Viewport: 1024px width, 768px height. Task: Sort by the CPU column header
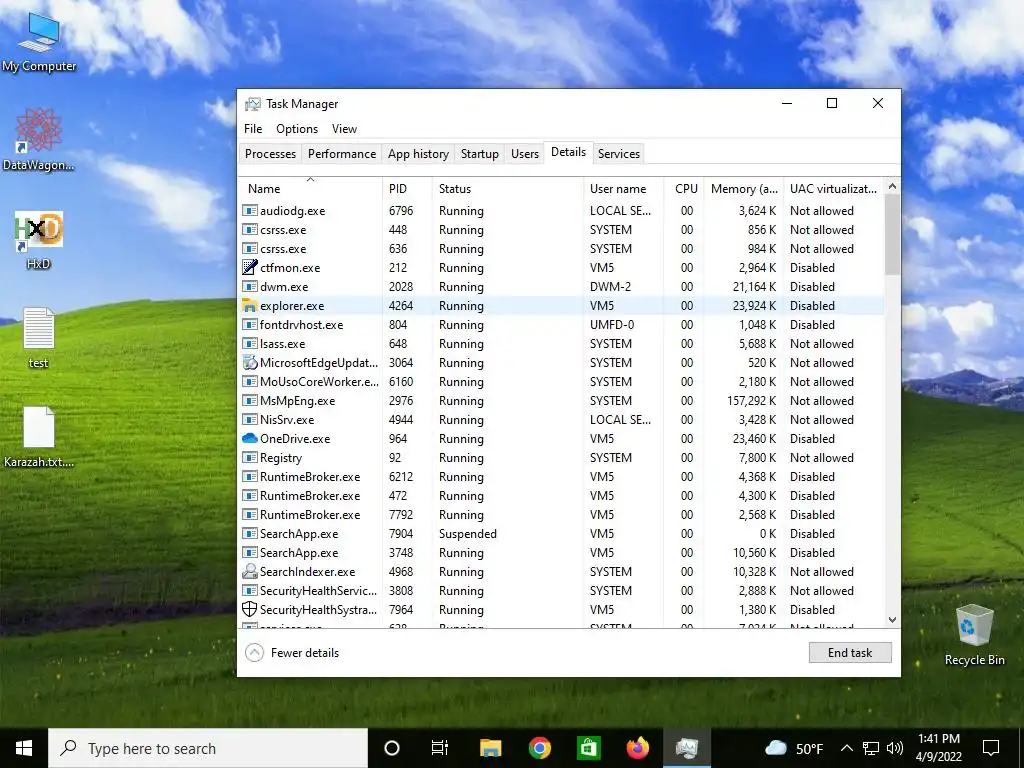point(684,189)
